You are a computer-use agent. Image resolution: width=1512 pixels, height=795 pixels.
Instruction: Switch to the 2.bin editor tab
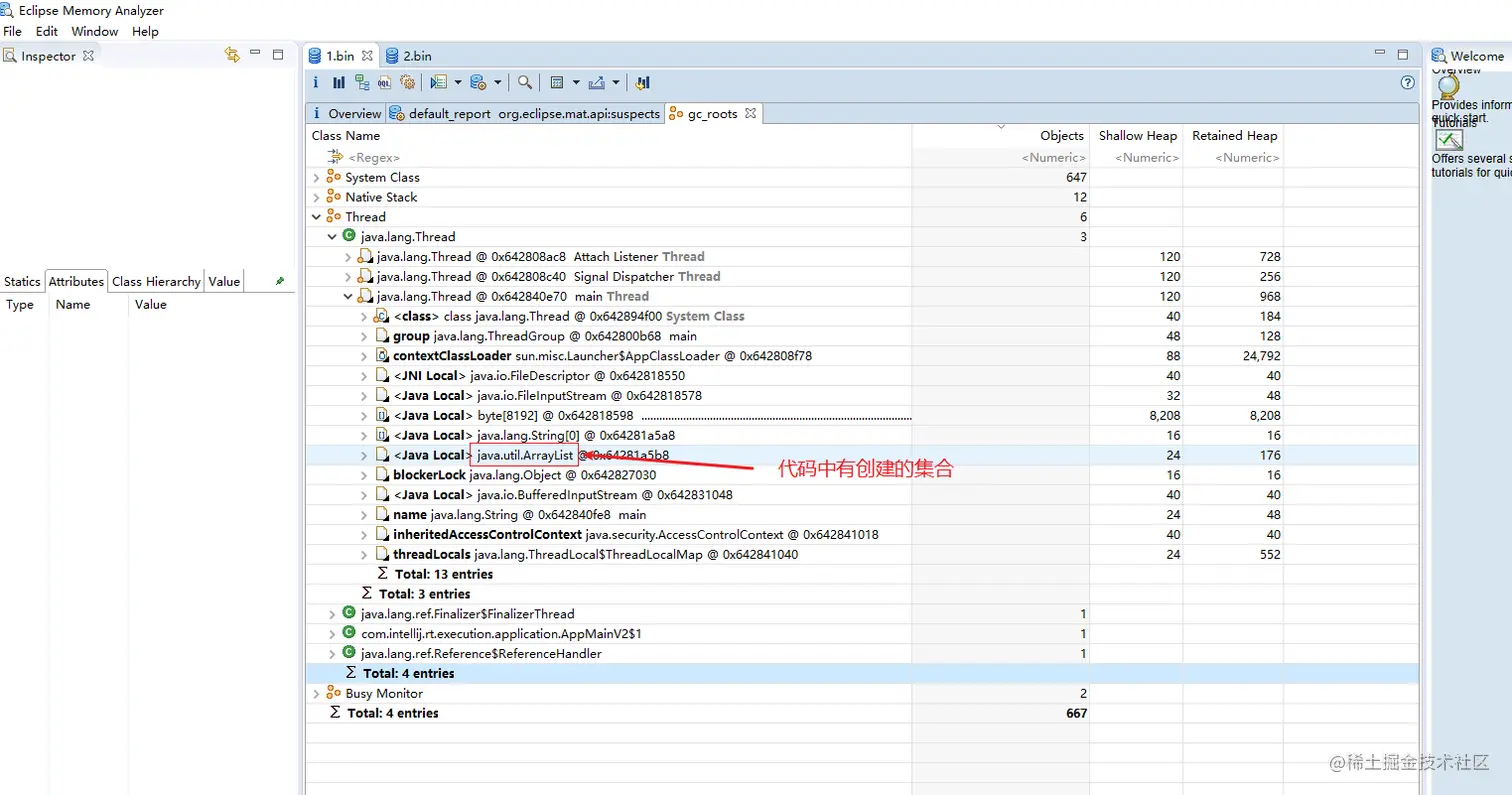pyautogui.click(x=409, y=56)
